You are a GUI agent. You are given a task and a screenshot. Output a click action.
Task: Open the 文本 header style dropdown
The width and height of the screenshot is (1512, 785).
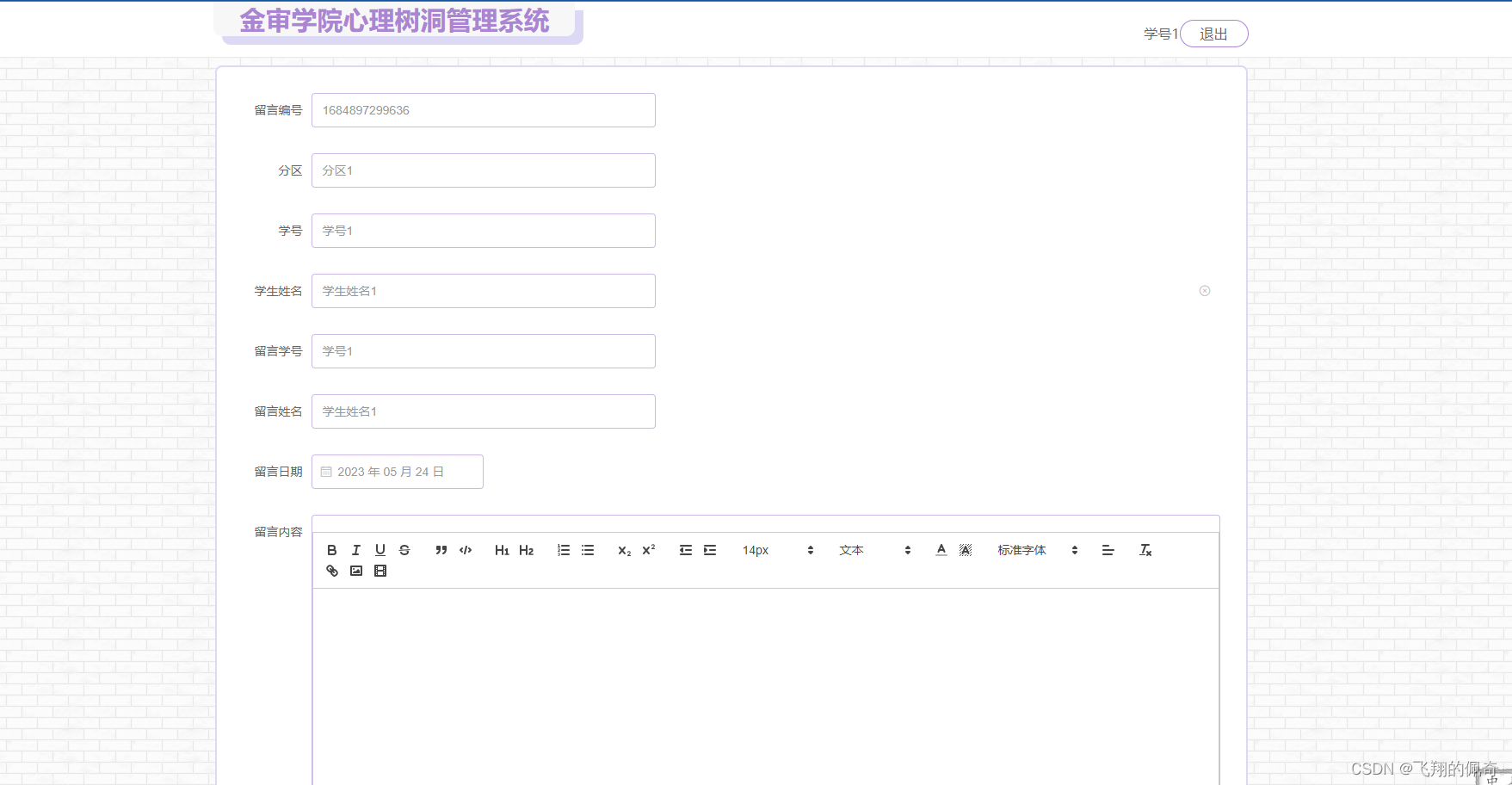coord(874,550)
